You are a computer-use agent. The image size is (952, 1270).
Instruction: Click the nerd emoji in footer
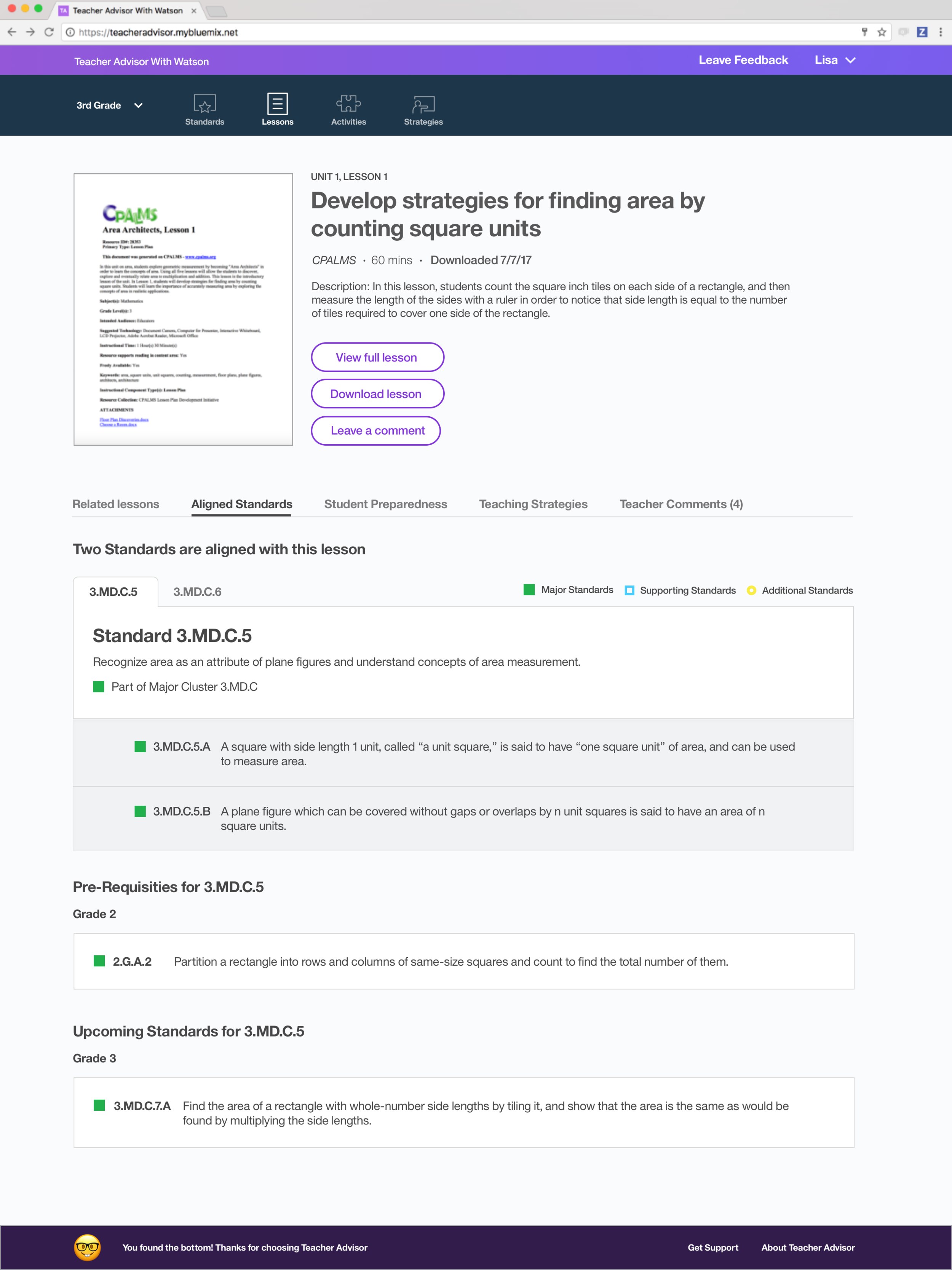coord(87,1247)
